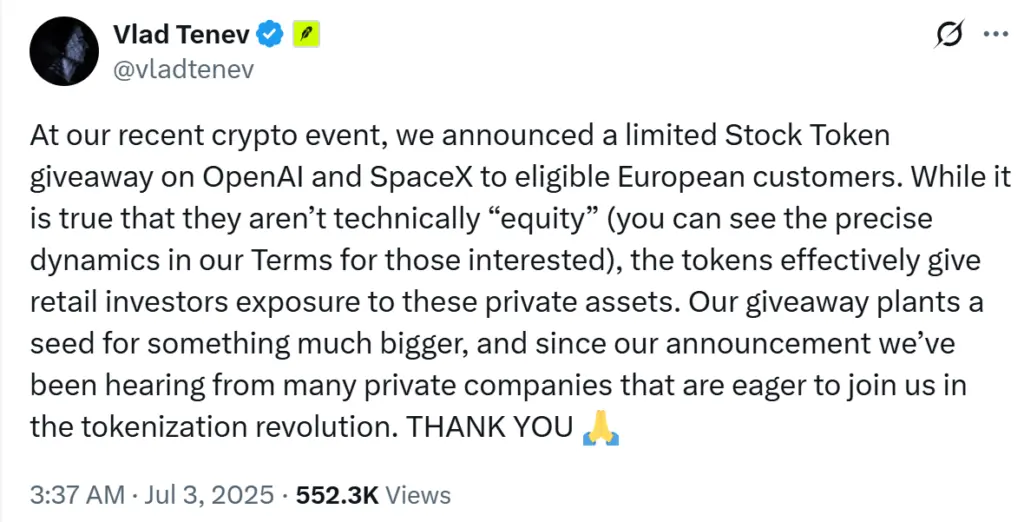Image resolution: width=1024 pixels, height=522 pixels.
Task: Click the "Views" label
Action: pyautogui.click(x=418, y=494)
